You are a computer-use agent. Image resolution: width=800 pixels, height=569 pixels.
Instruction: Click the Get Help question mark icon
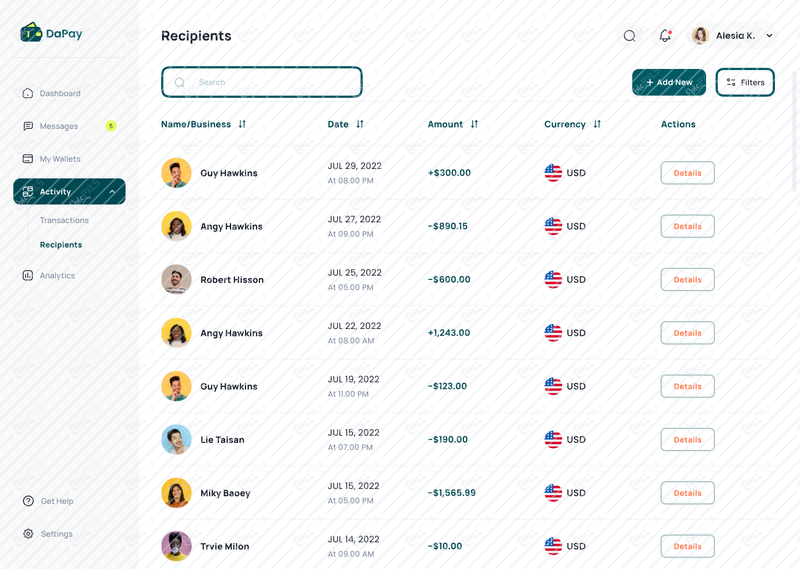point(28,501)
